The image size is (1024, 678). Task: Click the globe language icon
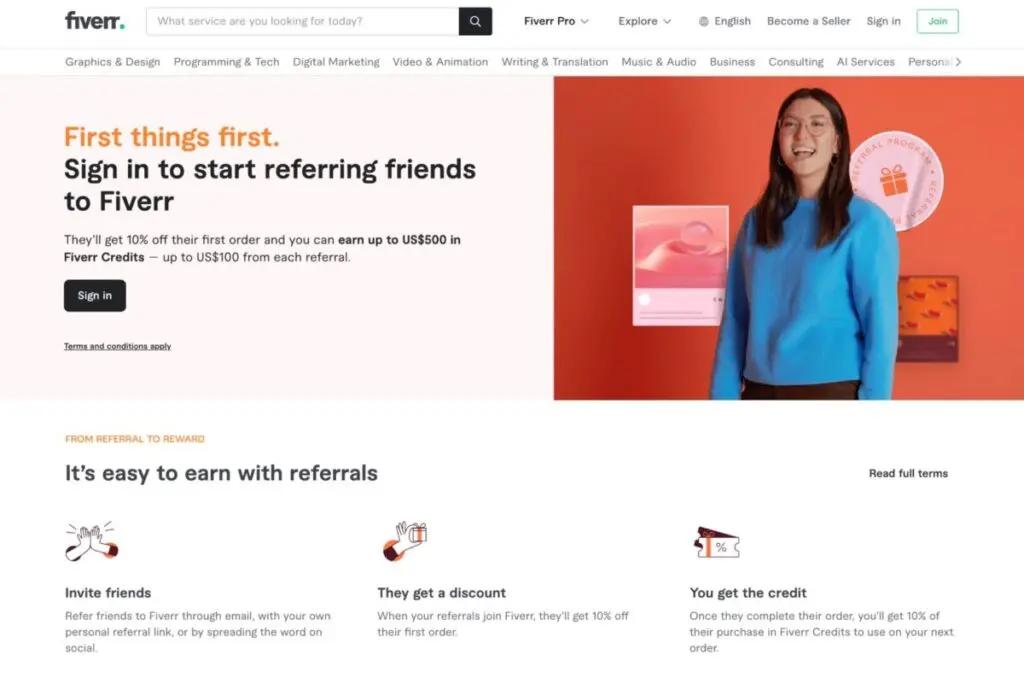click(x=703, y=22)
